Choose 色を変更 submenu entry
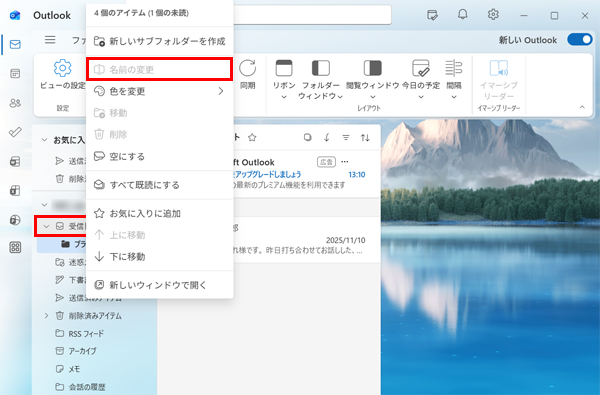Screen dimensions: 600x395 [160, 91]
